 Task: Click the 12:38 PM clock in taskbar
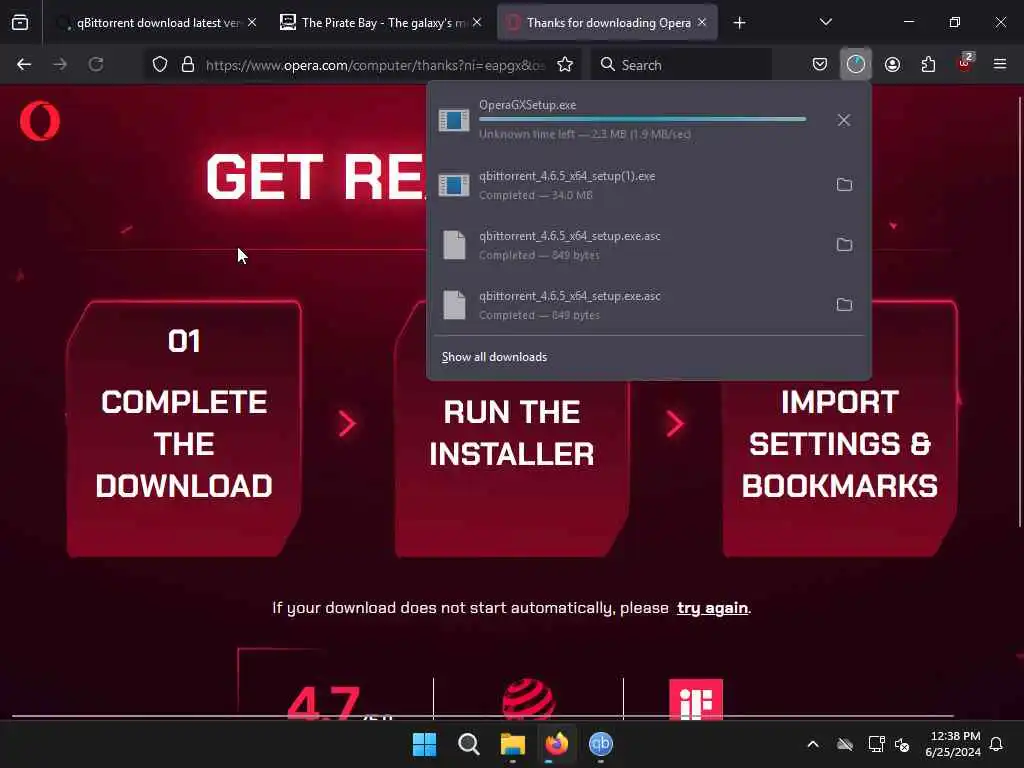click(953, 744)
